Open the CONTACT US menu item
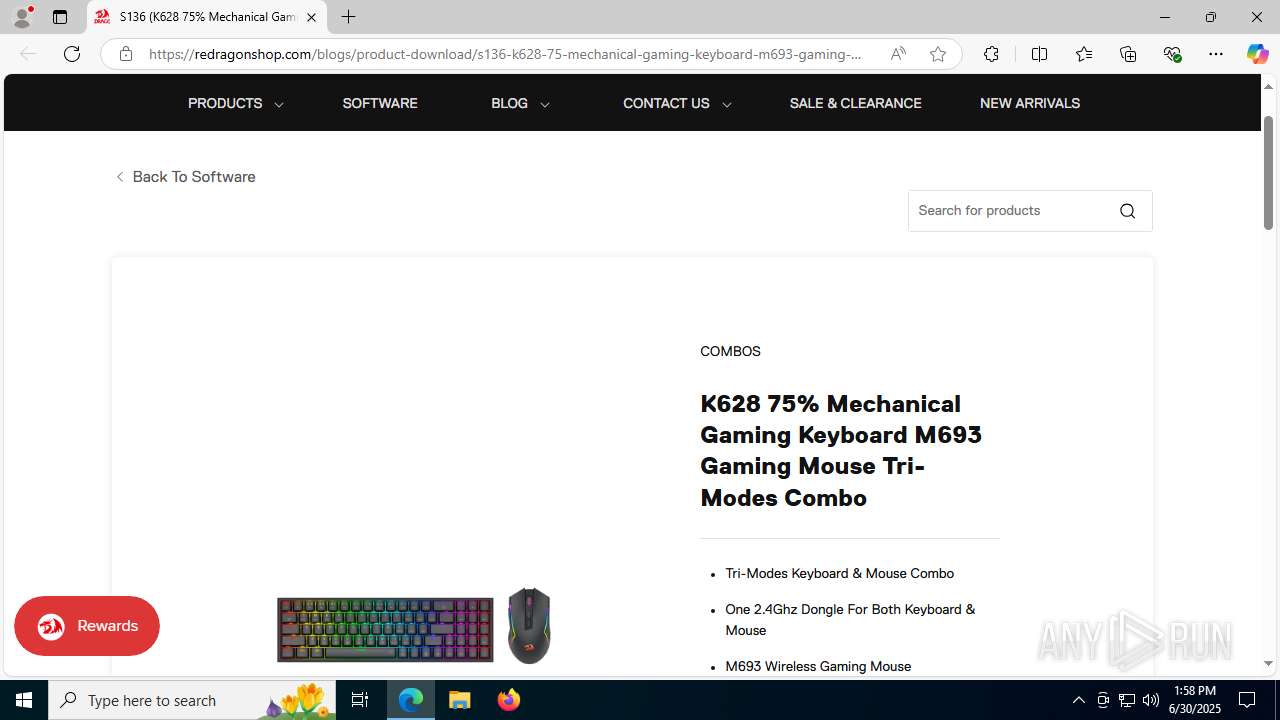 point(666,103)
